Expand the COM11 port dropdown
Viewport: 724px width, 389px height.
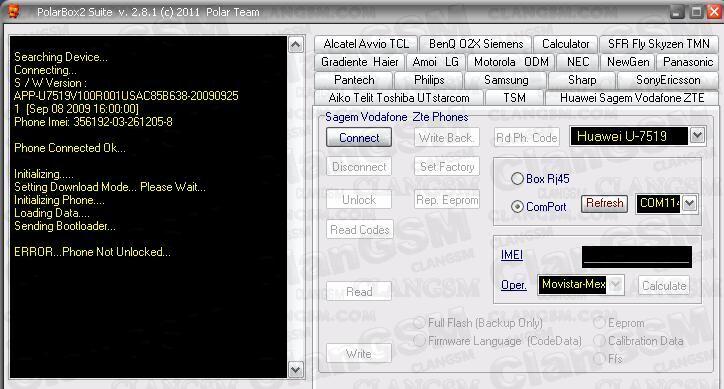point(689,203)
